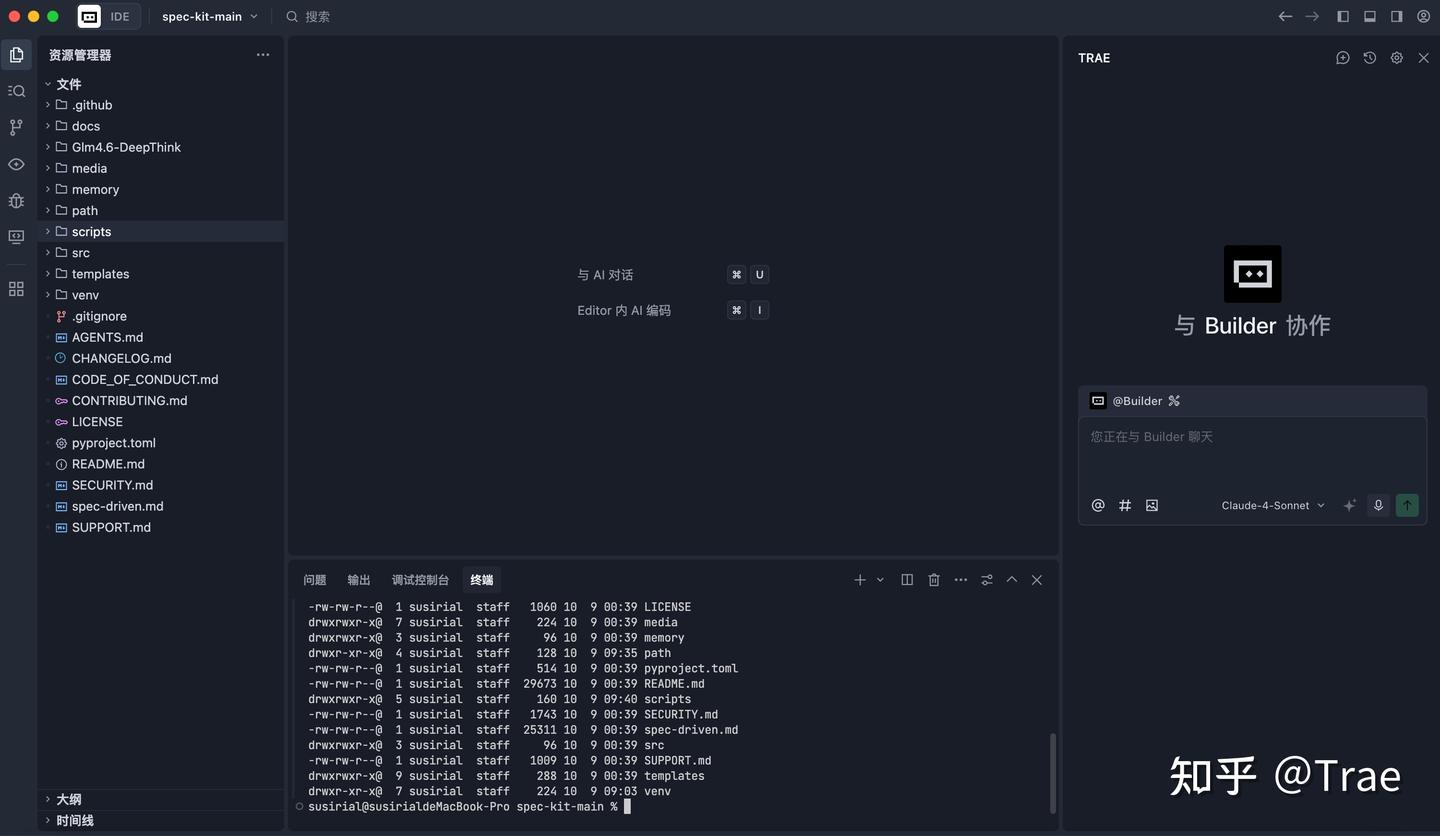Click the extensions grid icon in activity bar
1440x836 pixels.
pos(16,288)
